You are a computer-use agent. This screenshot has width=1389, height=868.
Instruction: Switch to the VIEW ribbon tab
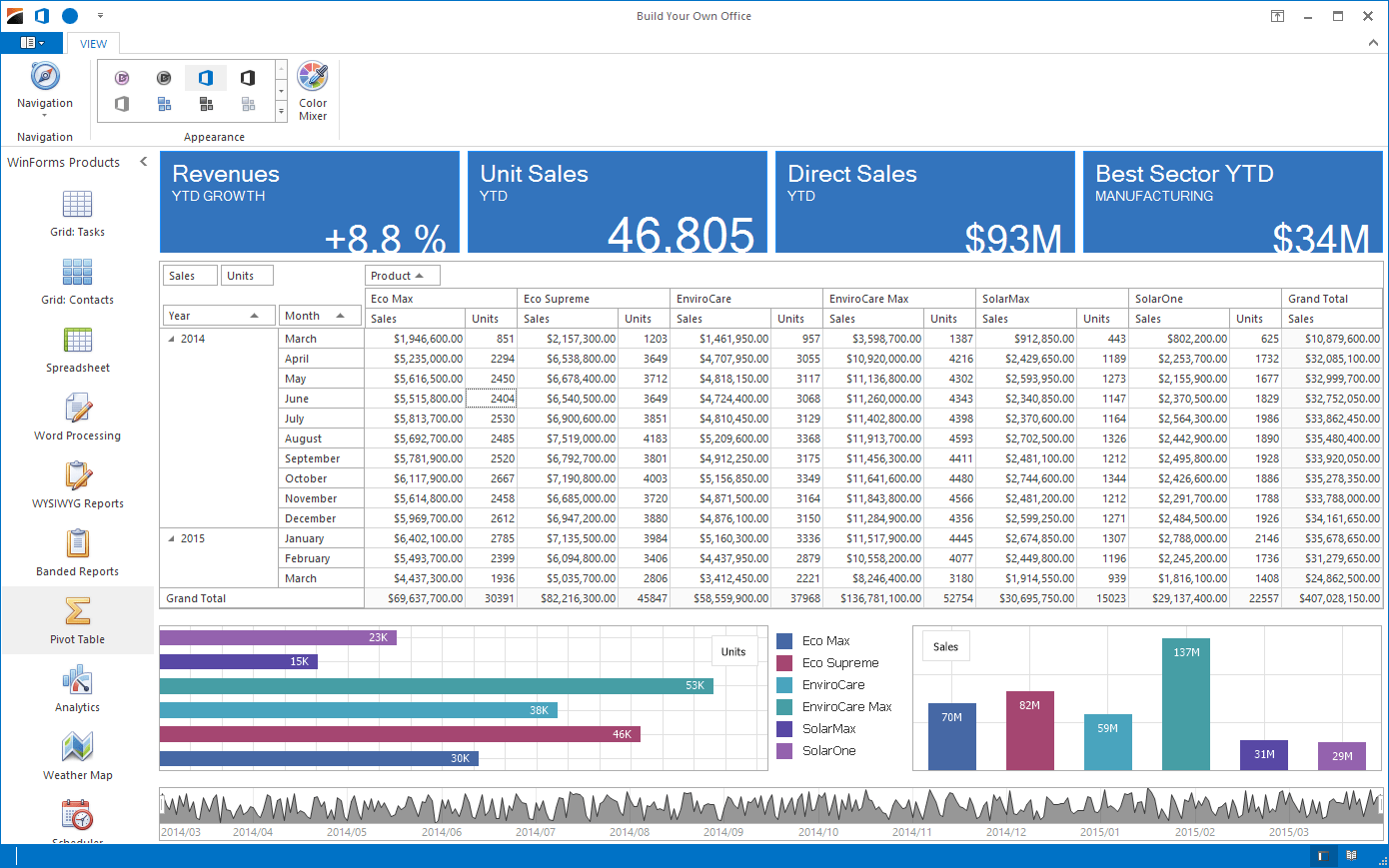94,44
